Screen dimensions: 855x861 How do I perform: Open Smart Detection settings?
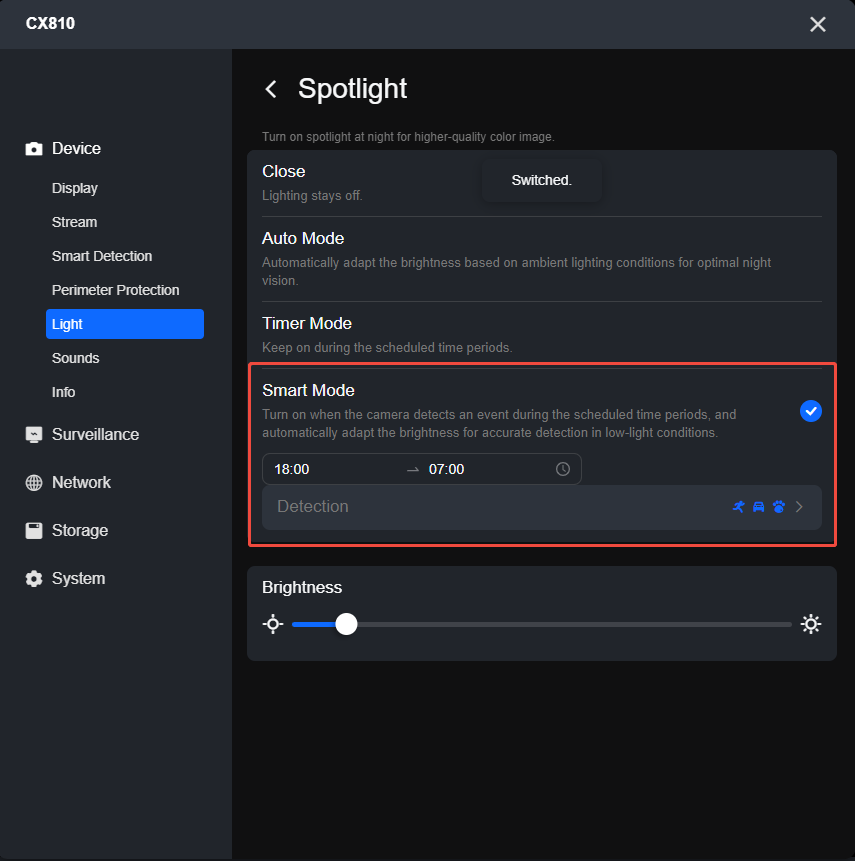(102, 256)
